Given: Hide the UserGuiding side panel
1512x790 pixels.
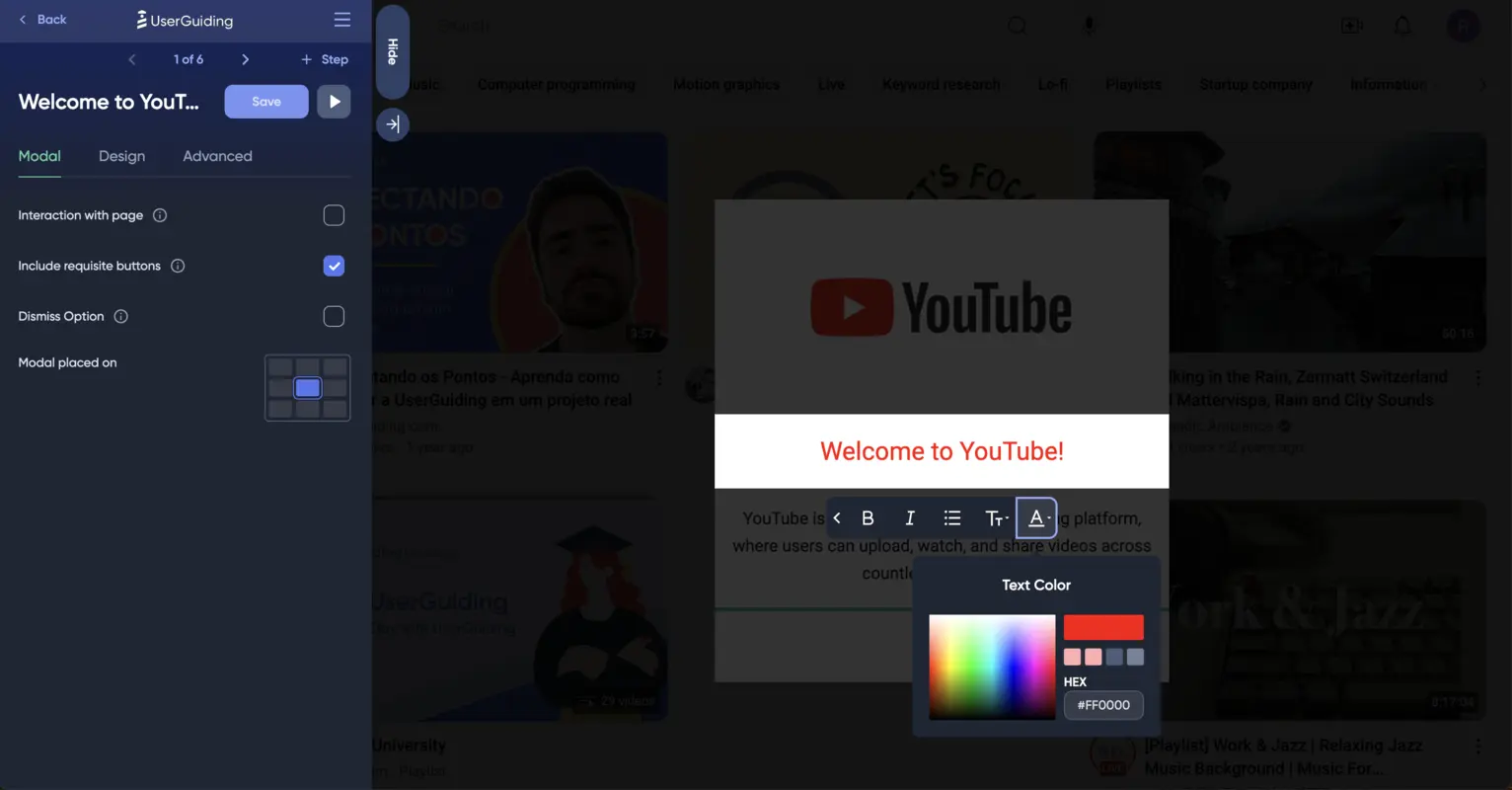Looking at the screenshot, I should click(393, 51).
